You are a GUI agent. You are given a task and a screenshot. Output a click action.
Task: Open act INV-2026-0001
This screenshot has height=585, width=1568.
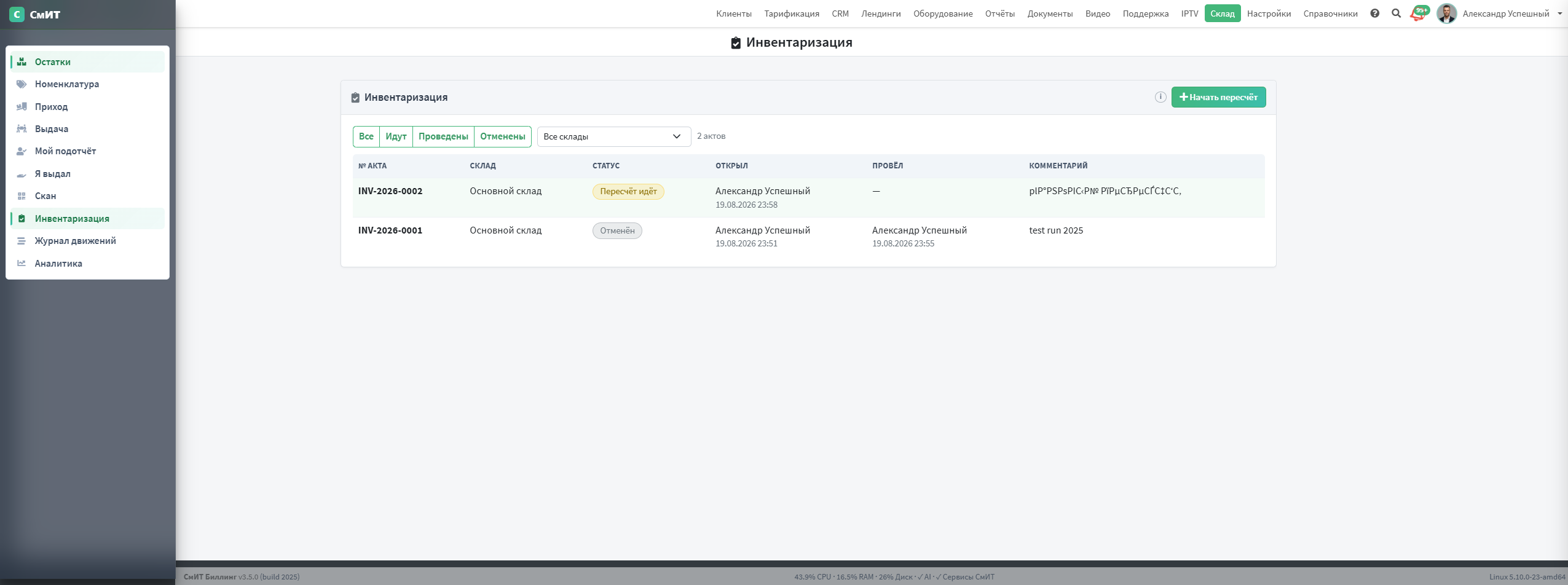[x=390, y=230]
